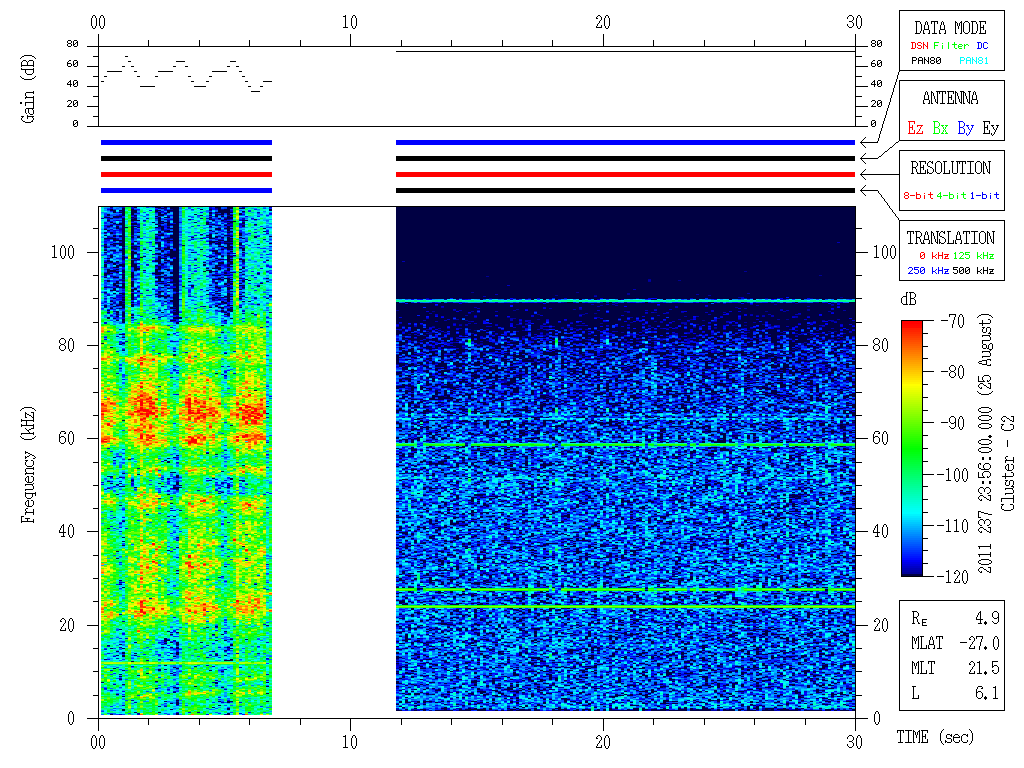1024x768 pixels.
Task: Select the black Ey antenna label
Action: pos(991,128)
